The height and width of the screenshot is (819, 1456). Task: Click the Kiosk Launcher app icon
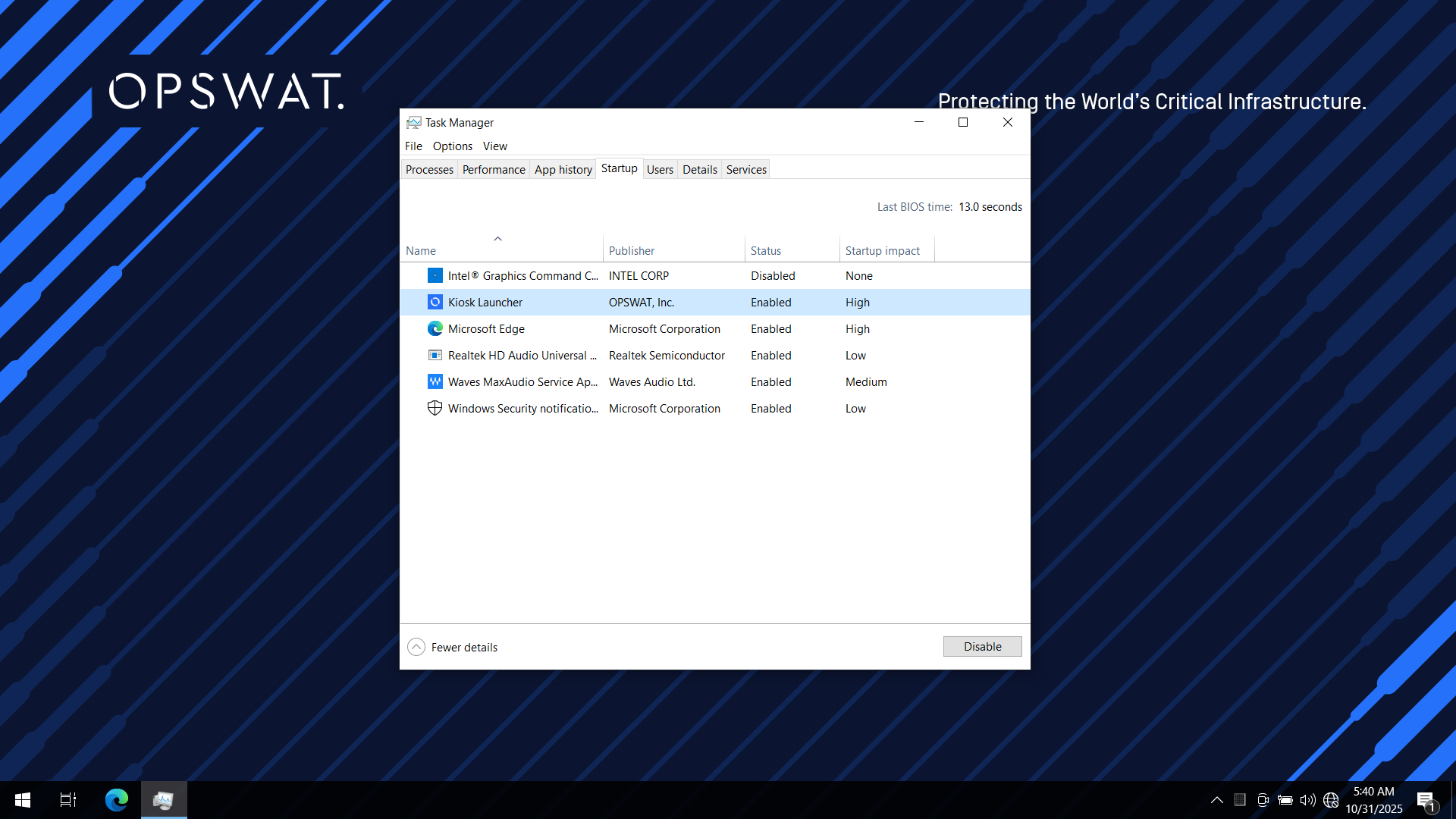coord(435,302)
